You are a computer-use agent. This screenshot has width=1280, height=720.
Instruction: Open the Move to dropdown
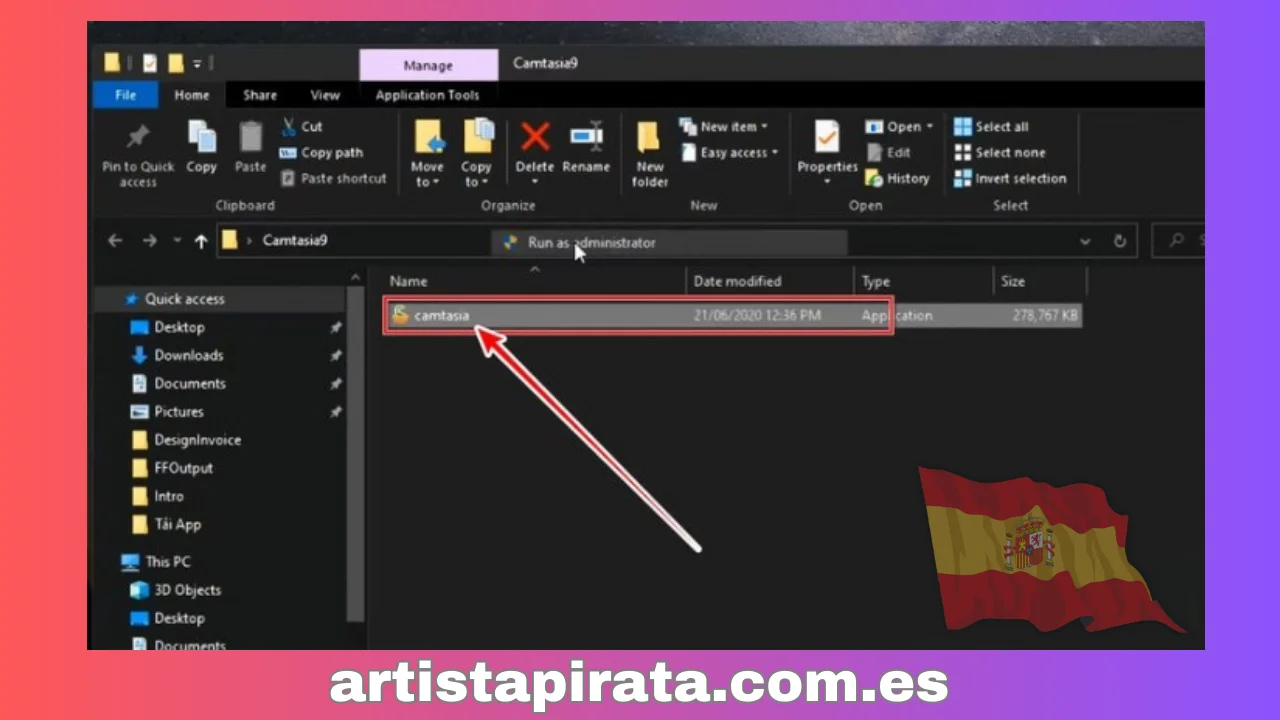(428, 174)
